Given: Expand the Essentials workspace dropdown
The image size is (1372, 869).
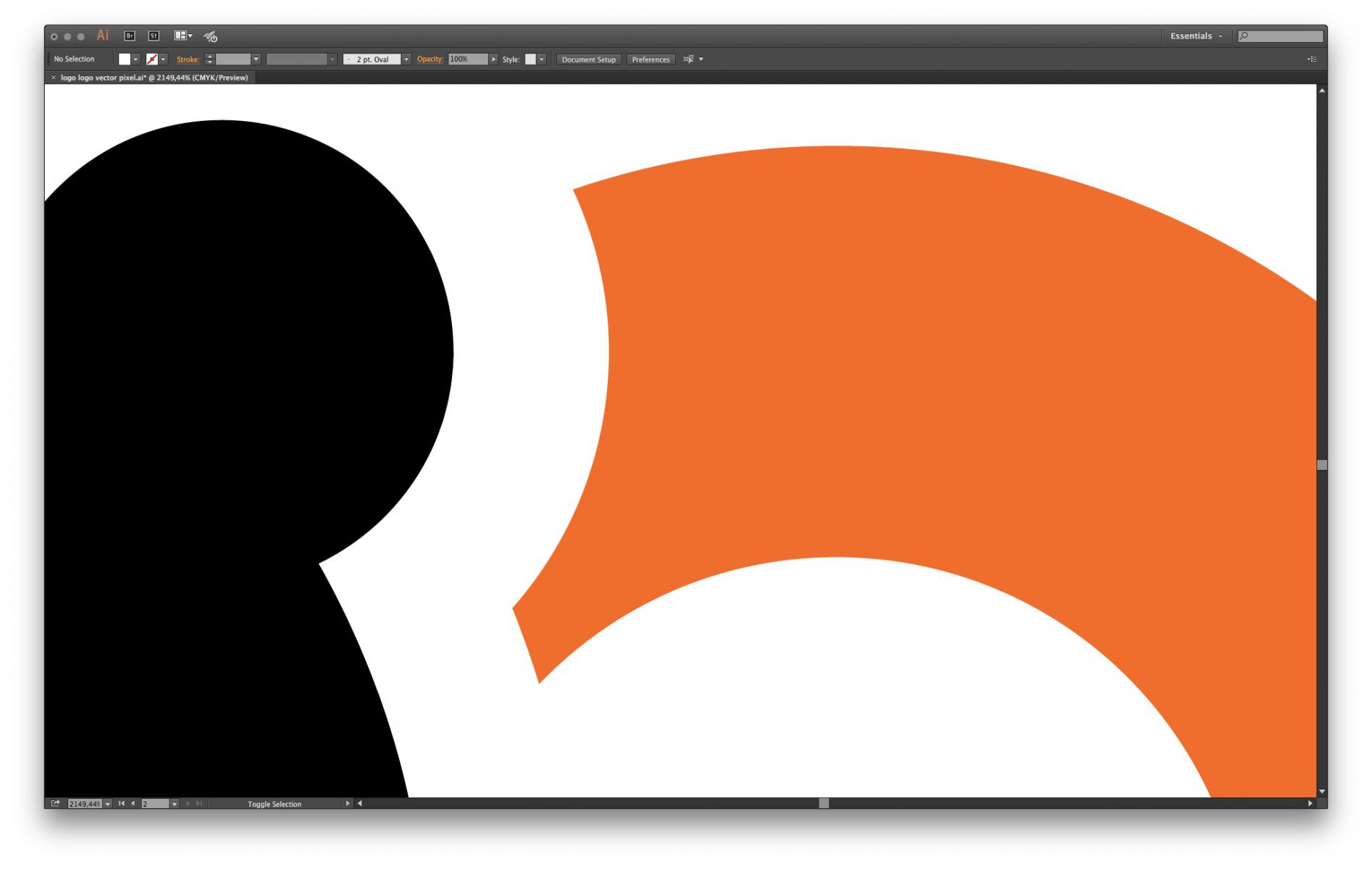Looking at the screenshot, I should (x=1196, y=36).
